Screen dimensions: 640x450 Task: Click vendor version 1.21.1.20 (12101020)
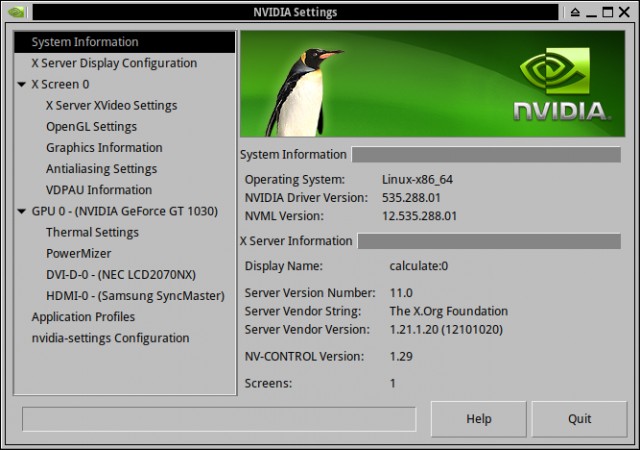pos(446,330)
